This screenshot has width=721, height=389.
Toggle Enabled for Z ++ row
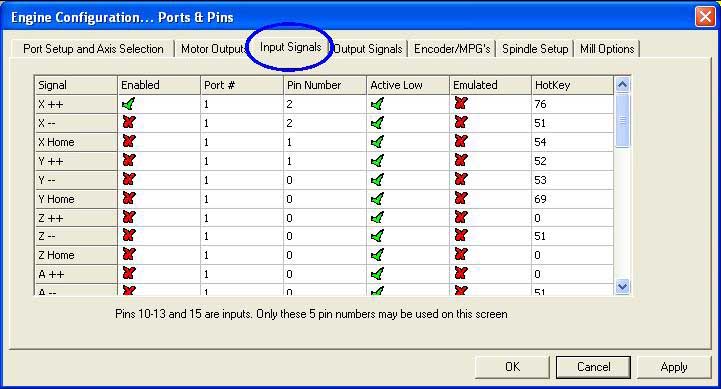tap(129, 217)
